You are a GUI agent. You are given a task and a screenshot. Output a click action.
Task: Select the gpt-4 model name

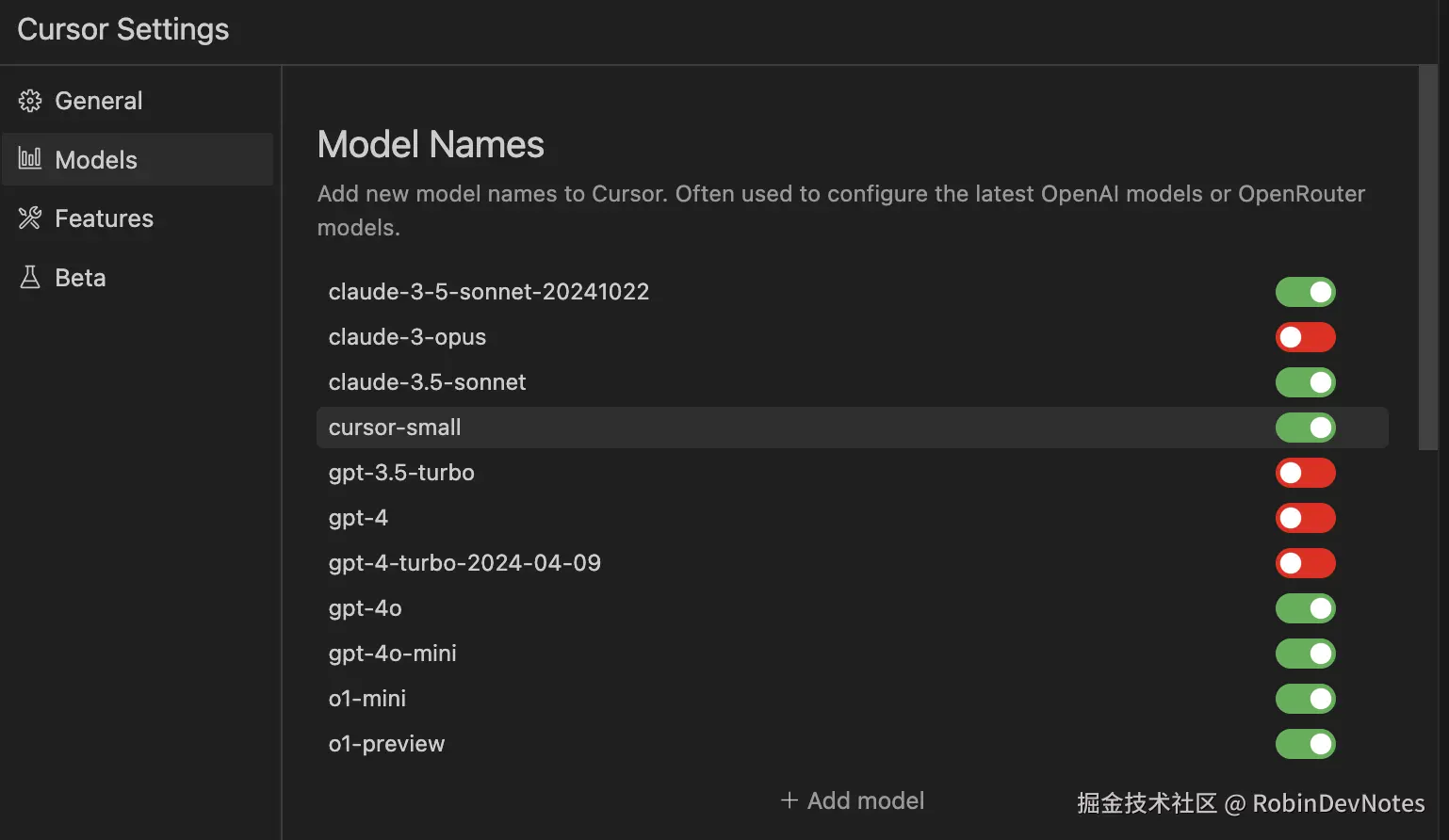coord(358,518)
